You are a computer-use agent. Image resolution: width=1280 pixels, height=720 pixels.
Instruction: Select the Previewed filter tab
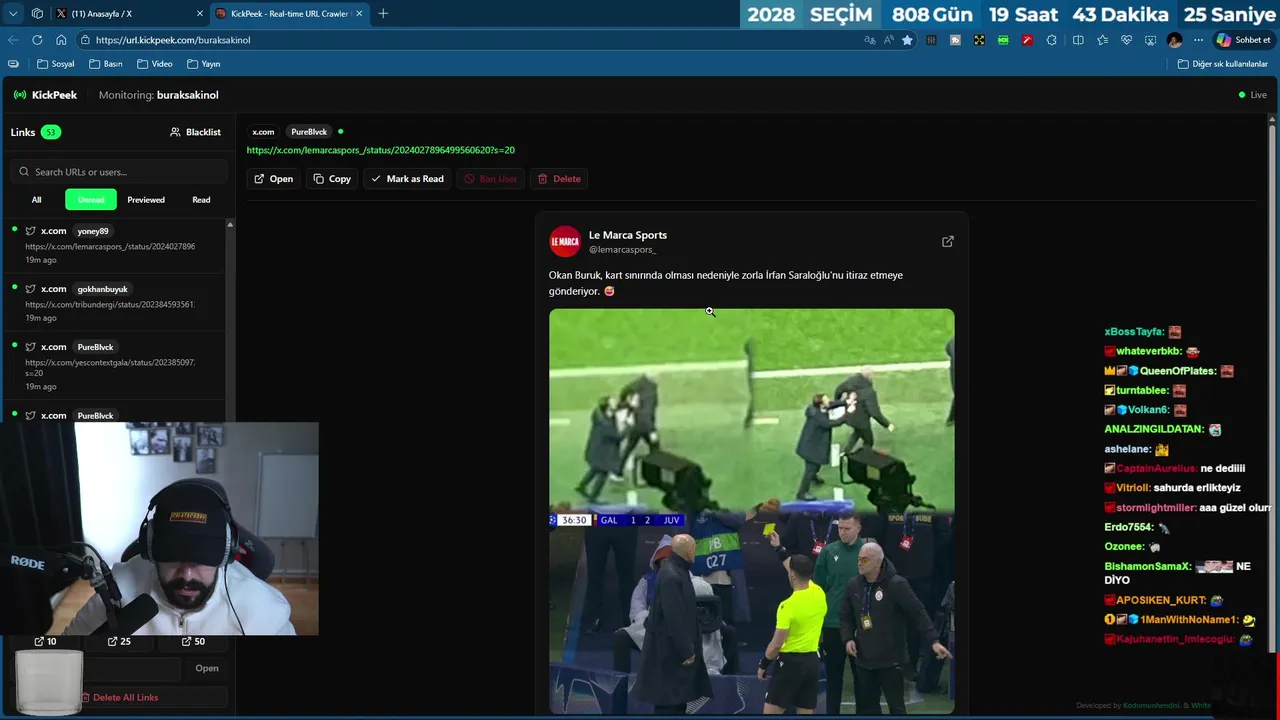tap(146, 200)
